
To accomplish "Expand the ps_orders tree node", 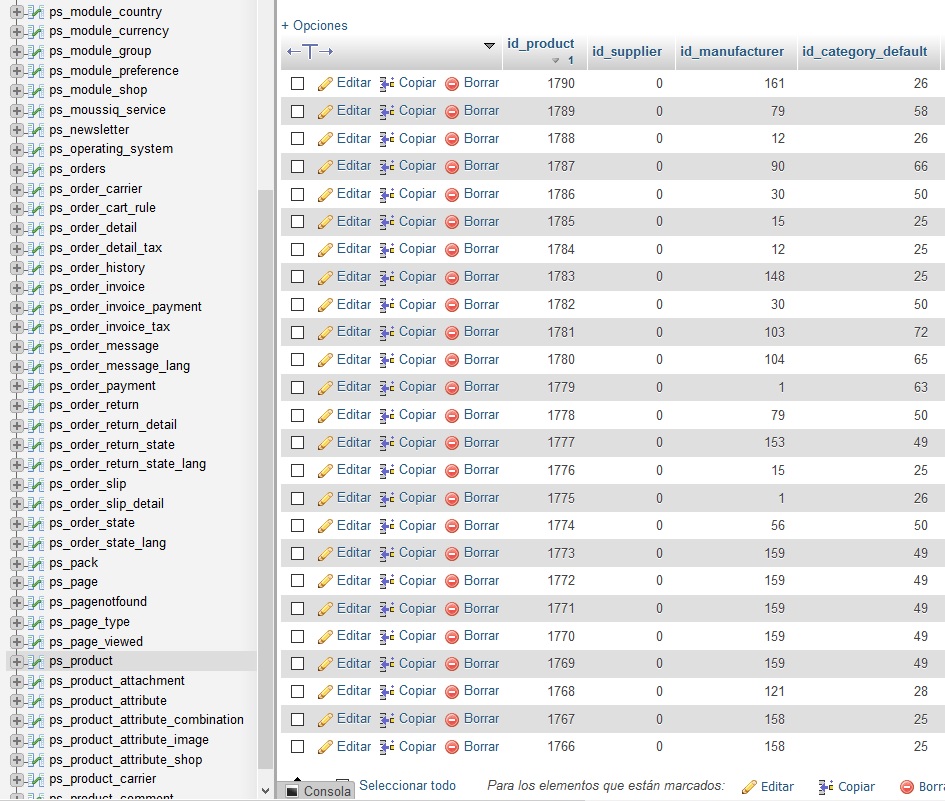I will pos(17,169).
